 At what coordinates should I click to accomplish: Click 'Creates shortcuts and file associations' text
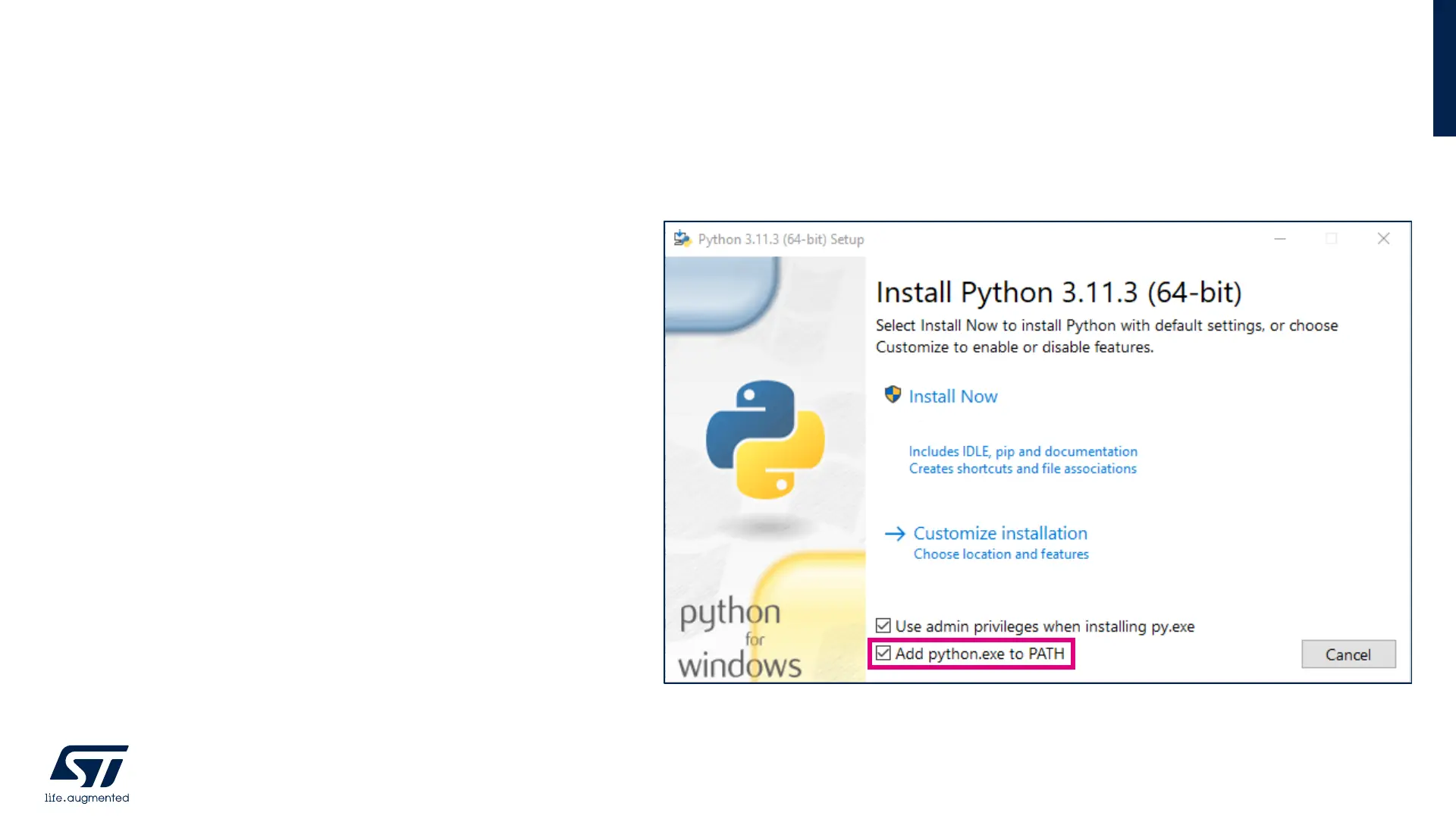tap(1023, 469)
